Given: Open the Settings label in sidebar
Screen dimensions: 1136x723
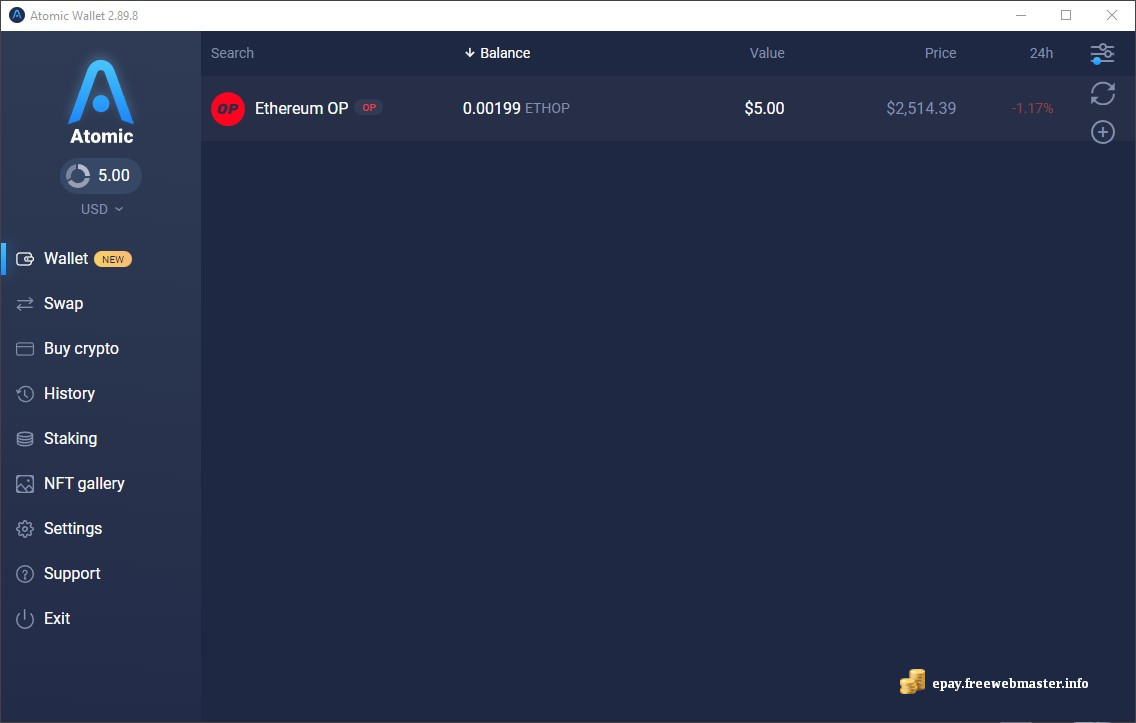Looking at the screenshot, I should click(72, 528).
